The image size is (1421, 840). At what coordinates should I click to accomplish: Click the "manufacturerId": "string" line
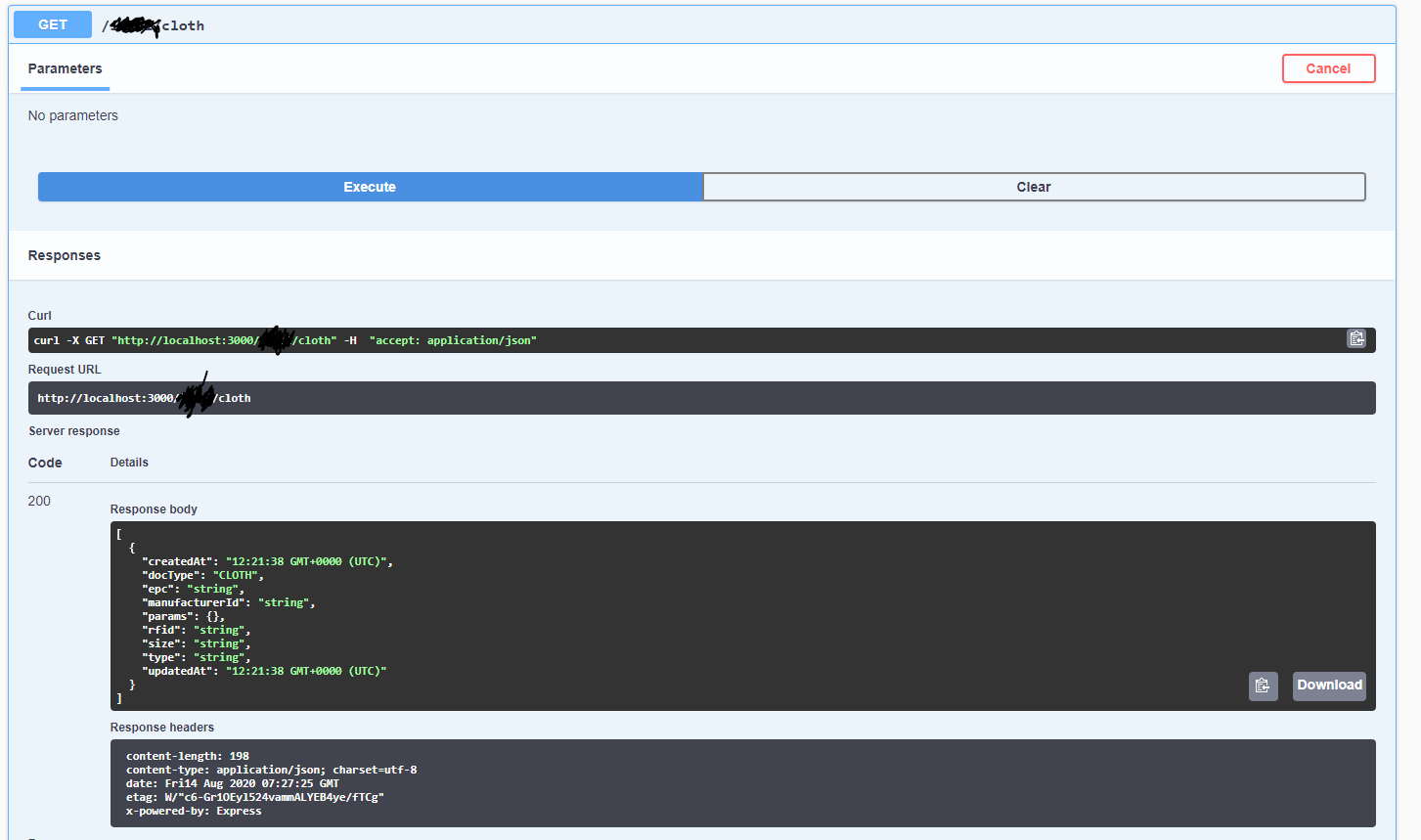229,602
